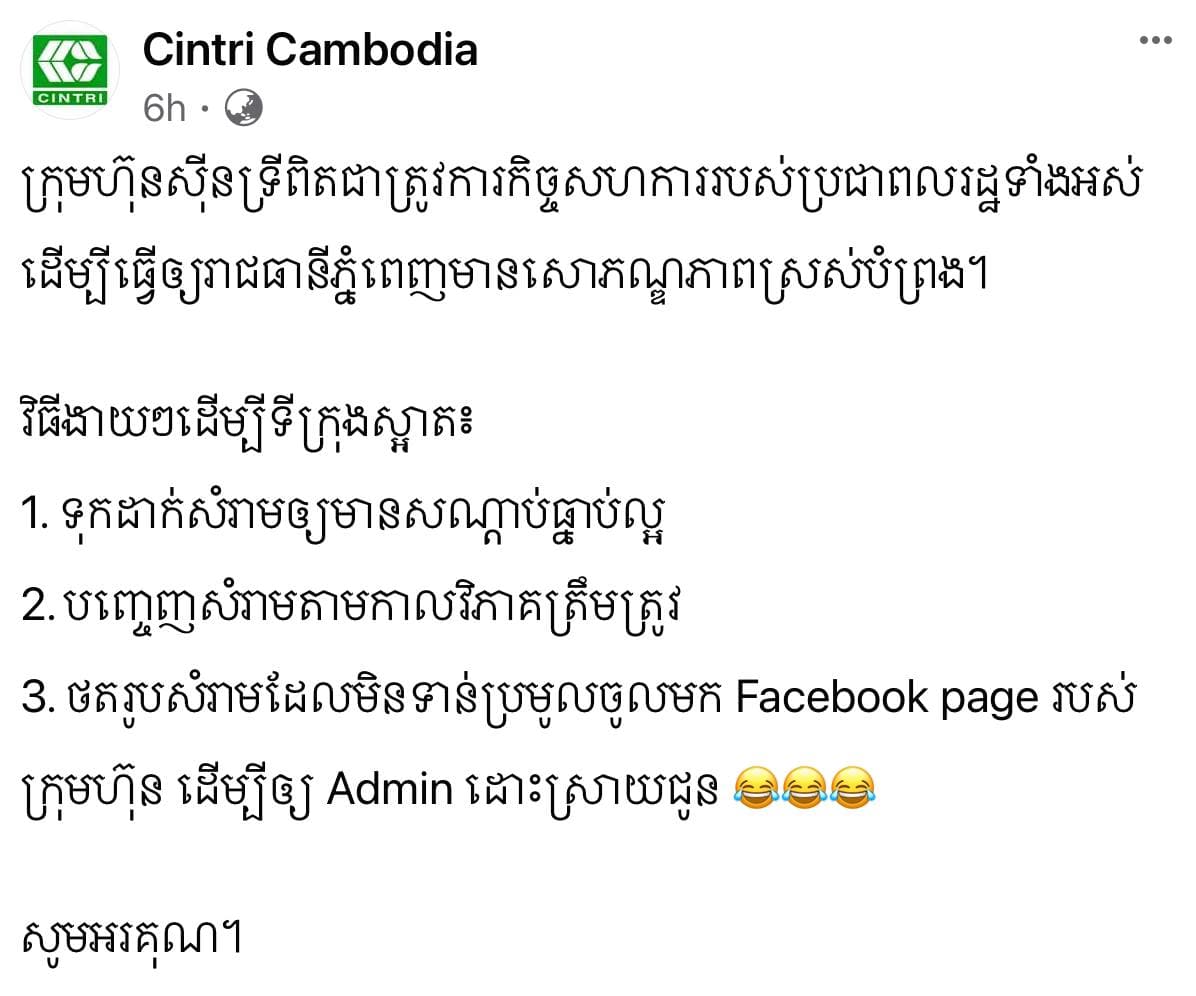Open the three-dot post options menu
Image resolution: width=1196 pixels, height=996 pixels.
(x=1155, y=40)
